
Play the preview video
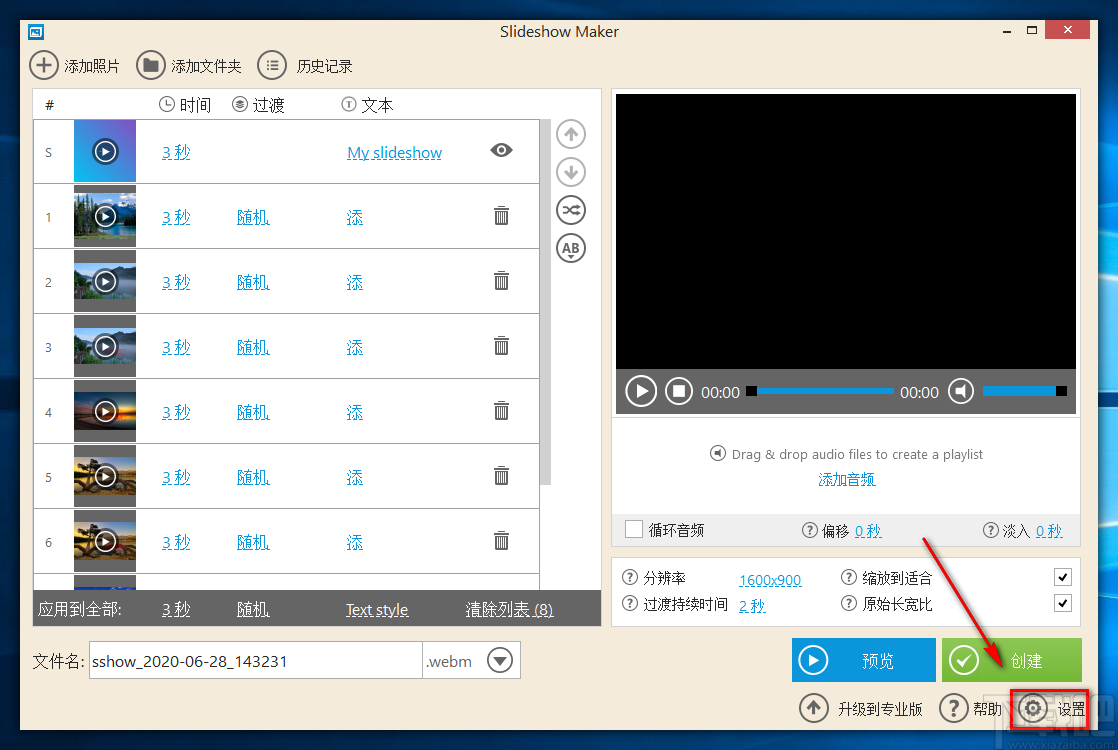641,391
